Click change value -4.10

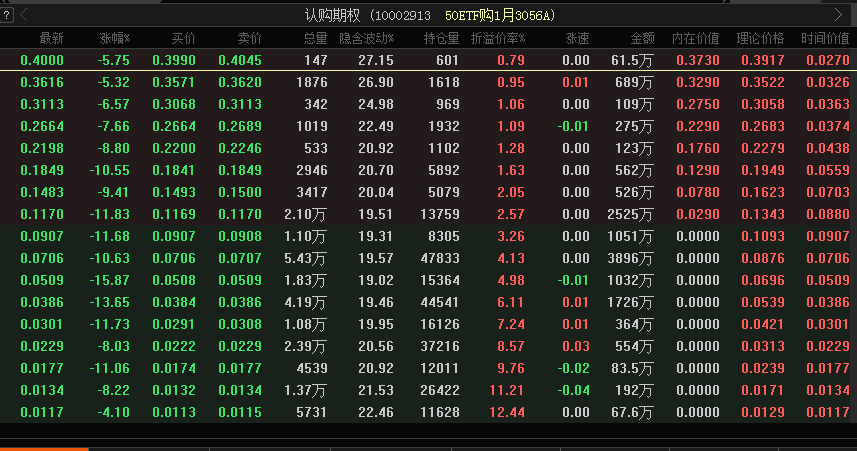113,412
